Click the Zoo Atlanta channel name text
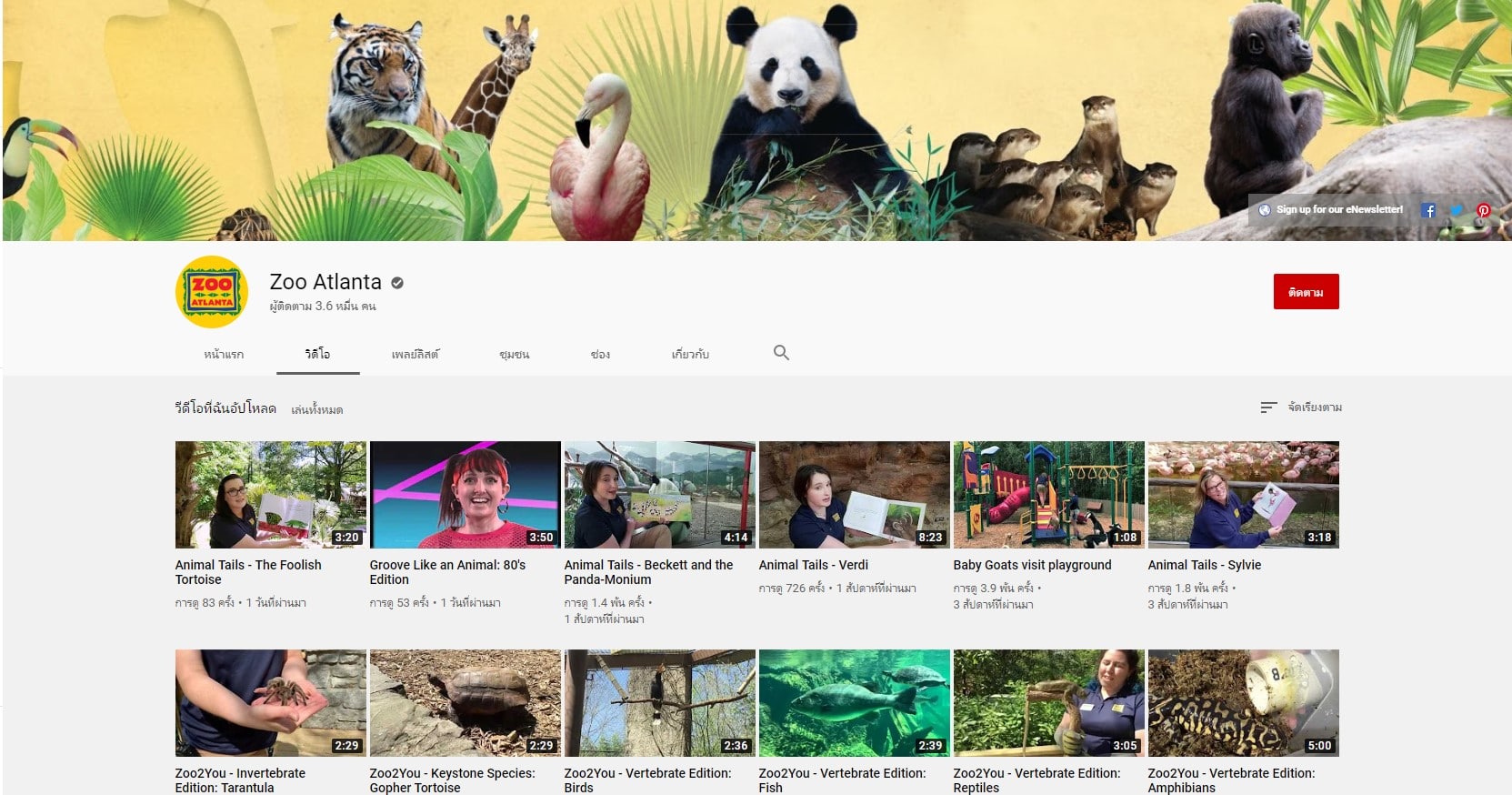Viewport: 1512px width, 795px height. click(x=325, y=282)
